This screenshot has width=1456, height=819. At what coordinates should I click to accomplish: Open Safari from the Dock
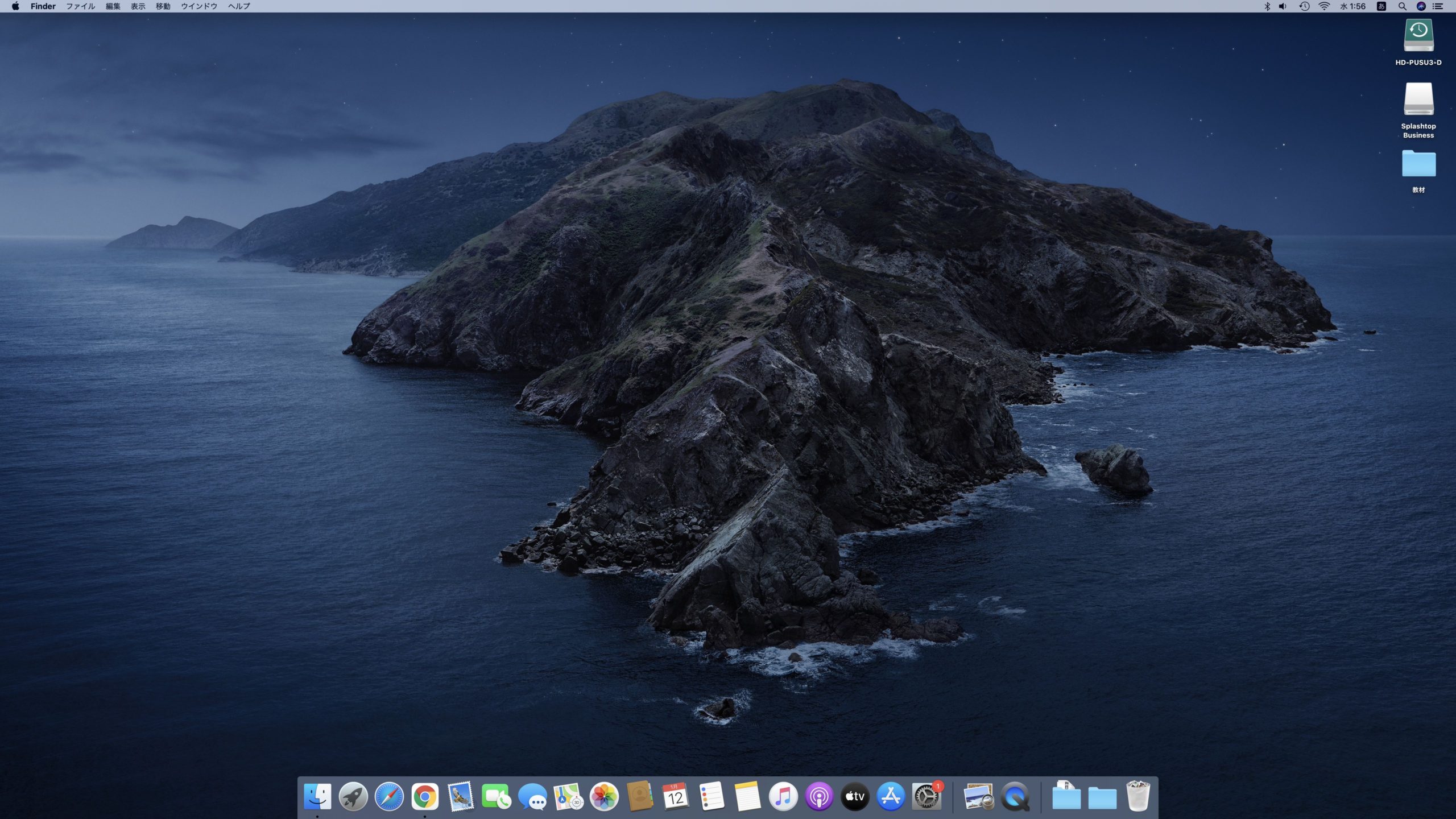389,796
